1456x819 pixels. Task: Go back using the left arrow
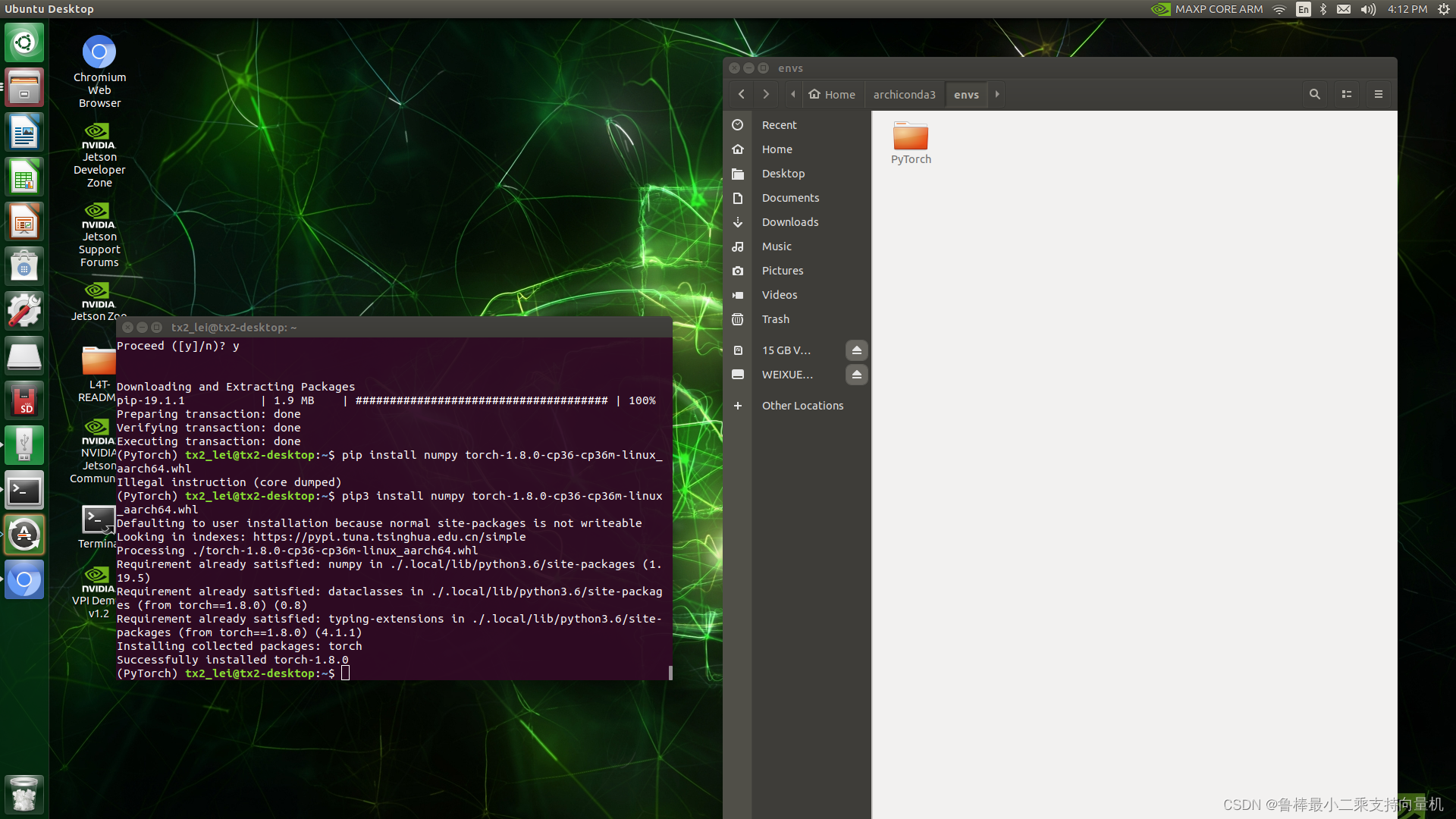coord(742,94)
